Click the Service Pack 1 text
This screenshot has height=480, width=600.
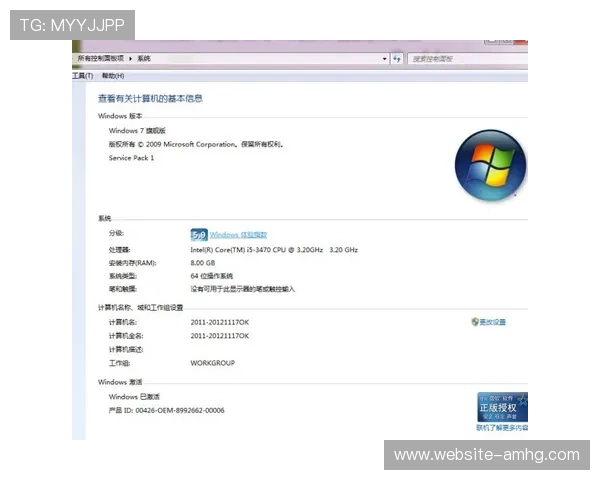(131, 158)
